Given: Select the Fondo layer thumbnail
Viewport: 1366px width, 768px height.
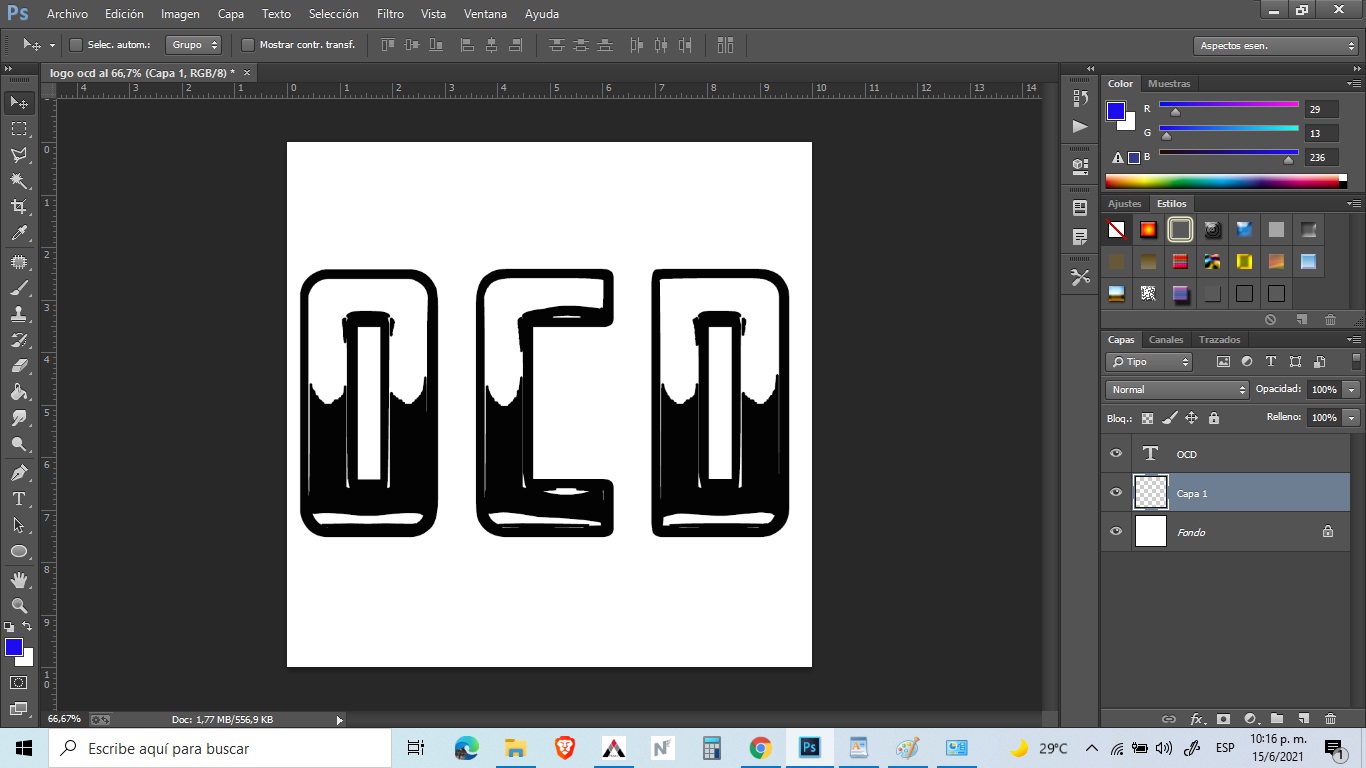Looking at the screenshot, I should pyautogui.click(x=1151, y=532).
